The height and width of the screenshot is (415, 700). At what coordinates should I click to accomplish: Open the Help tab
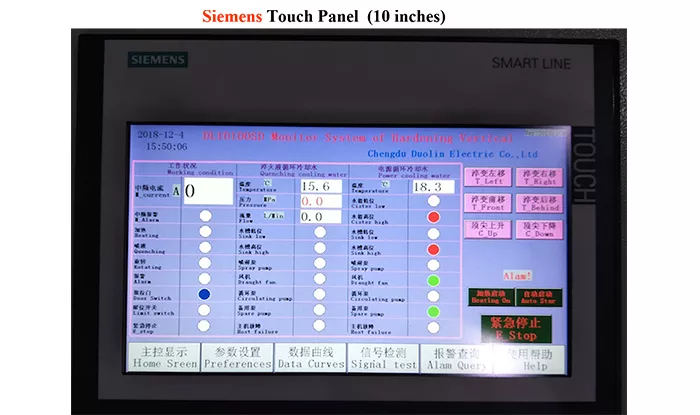click(x=529, y=360)
